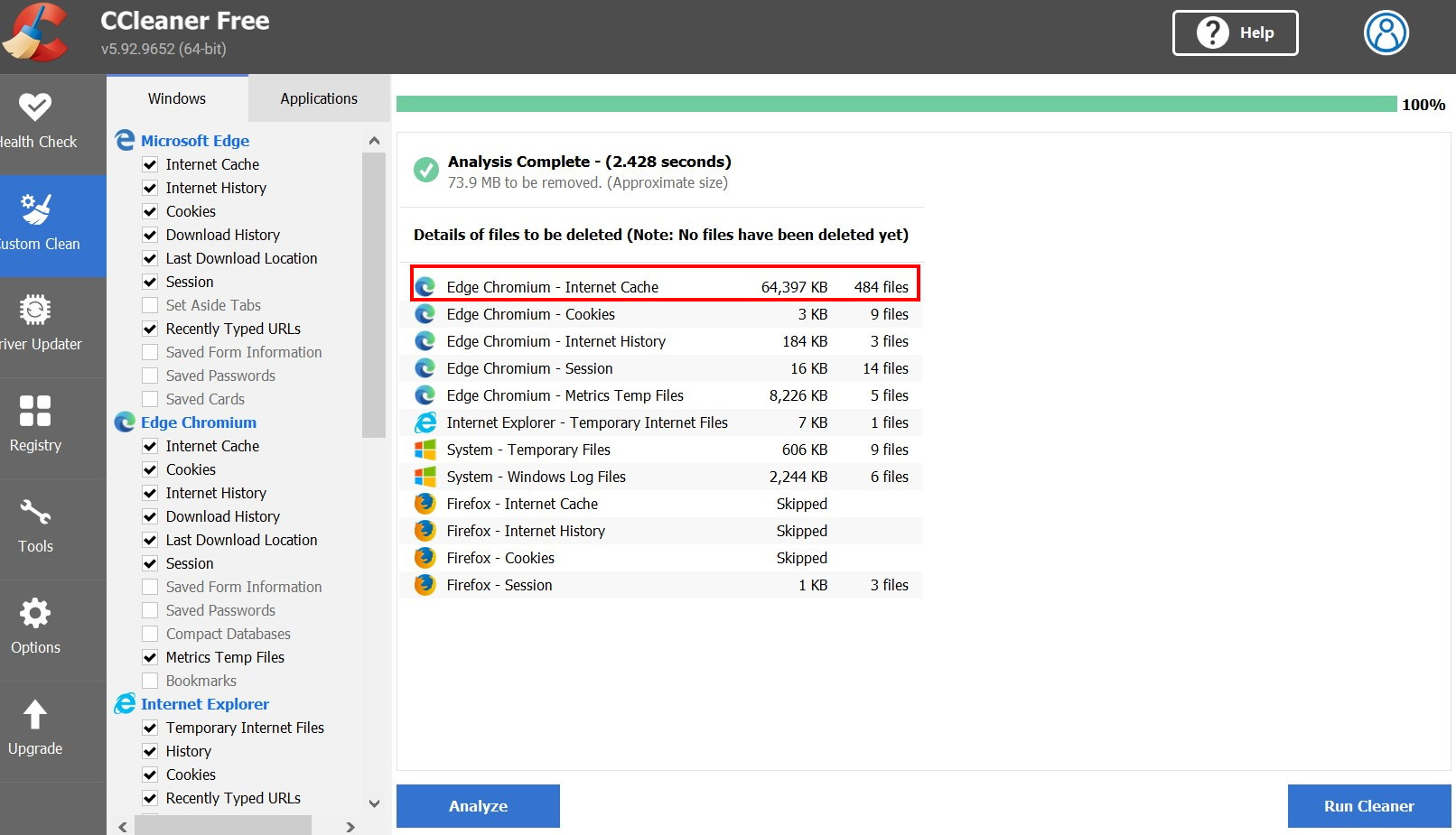The width and height of the screenshot is (1456, 835).
Task: Enable the Set Aside Tabs checkbox
Action: point(150,305)
